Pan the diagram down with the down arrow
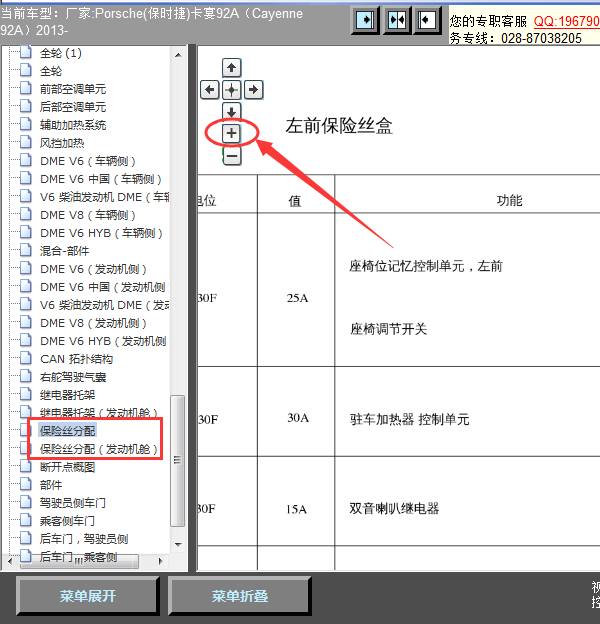This screenshot has width=600, height=624. tap(231, 111)
